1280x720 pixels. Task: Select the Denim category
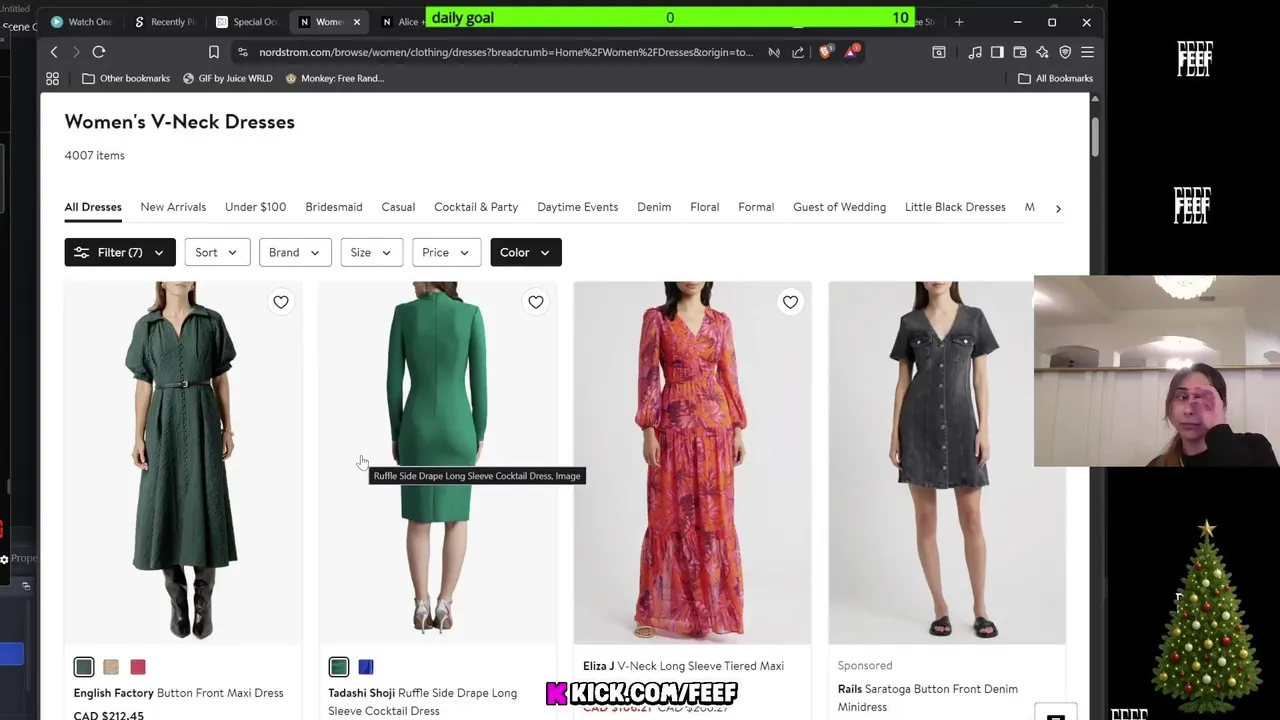point(654,207)
